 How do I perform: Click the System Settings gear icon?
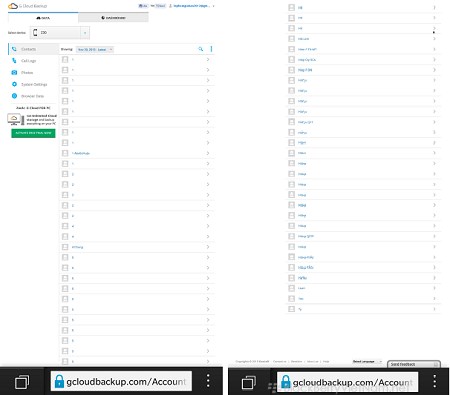[x=14, y=84]
